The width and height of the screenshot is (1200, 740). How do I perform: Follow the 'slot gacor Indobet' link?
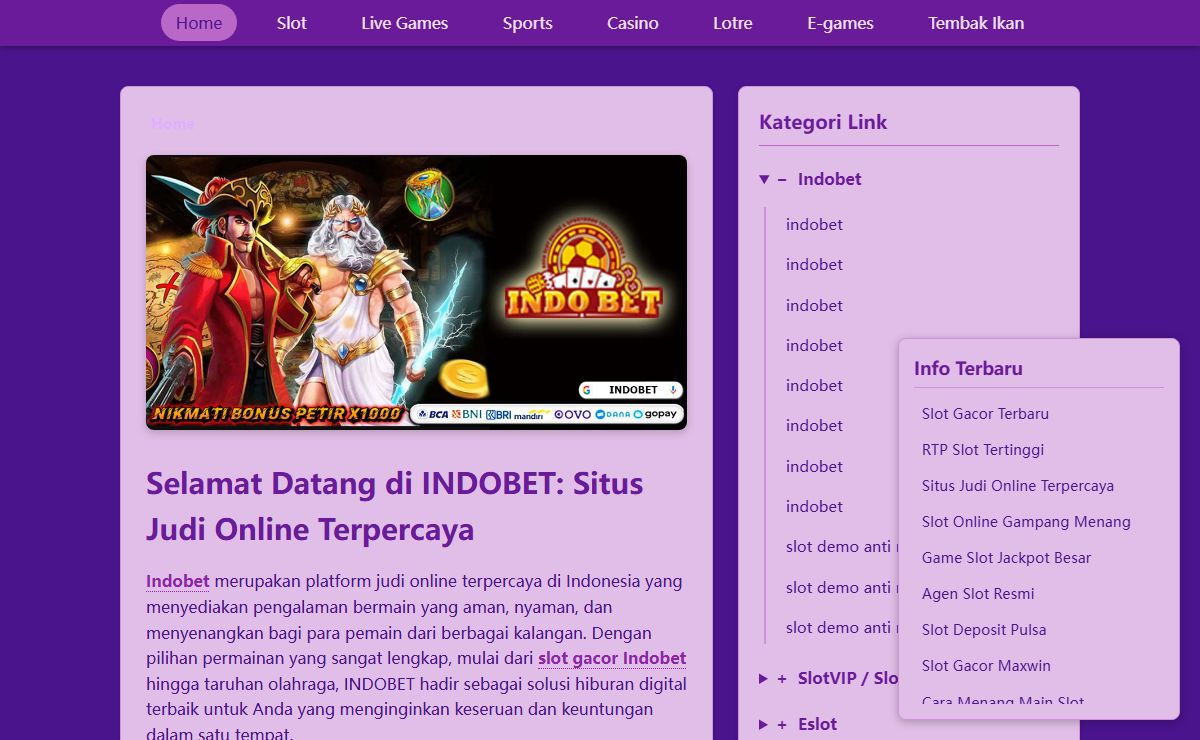point(612,658)
